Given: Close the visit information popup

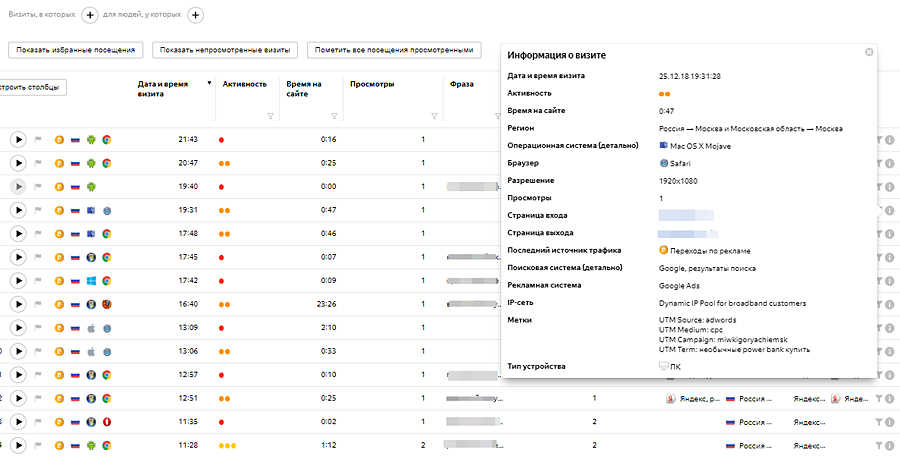Looking at the screenshot, I should (869, 52).
